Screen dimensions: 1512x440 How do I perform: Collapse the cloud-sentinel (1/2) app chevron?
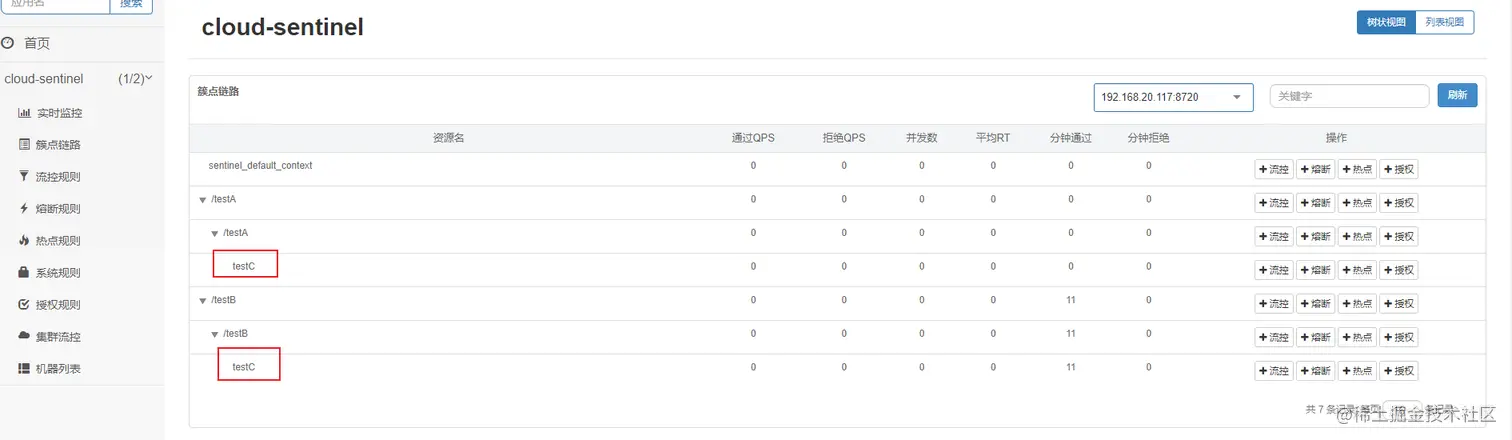pos(149,78)
